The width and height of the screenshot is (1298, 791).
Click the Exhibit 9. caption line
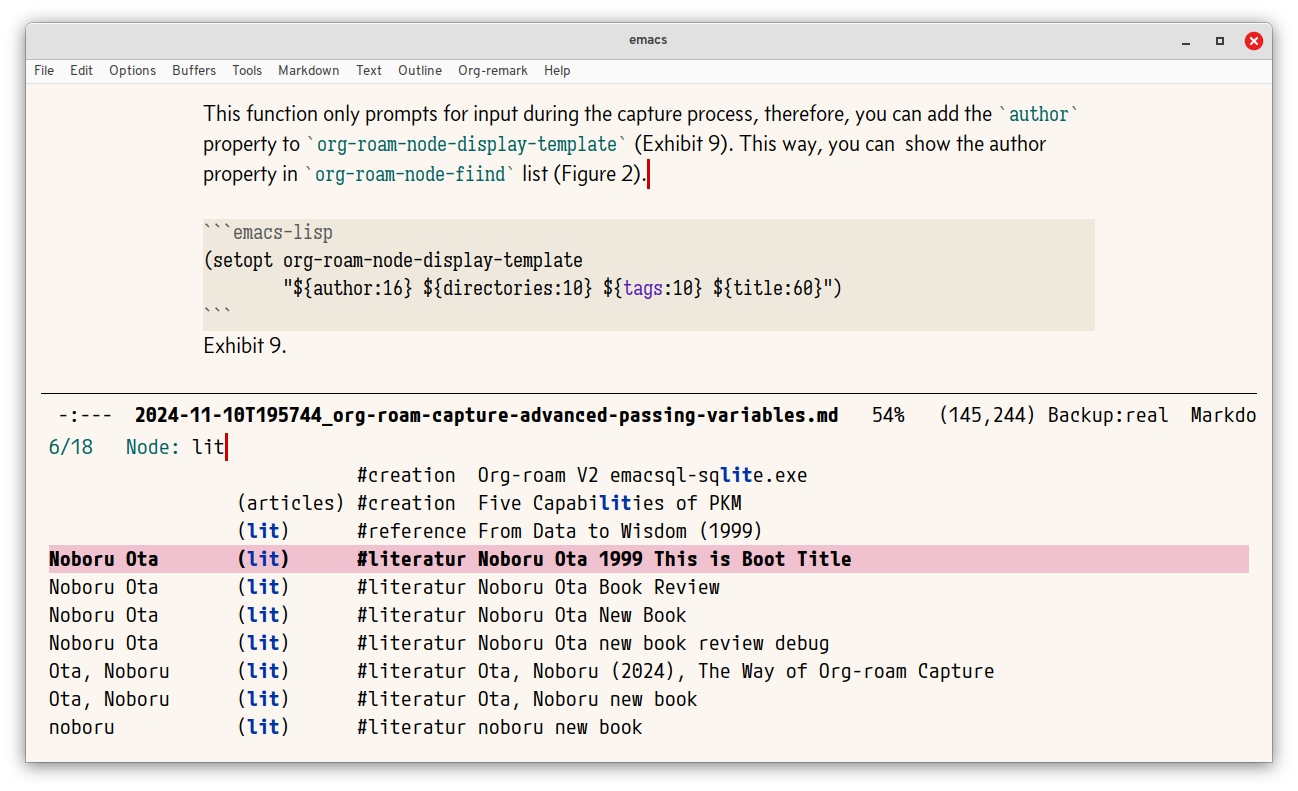tap(245, 346)
